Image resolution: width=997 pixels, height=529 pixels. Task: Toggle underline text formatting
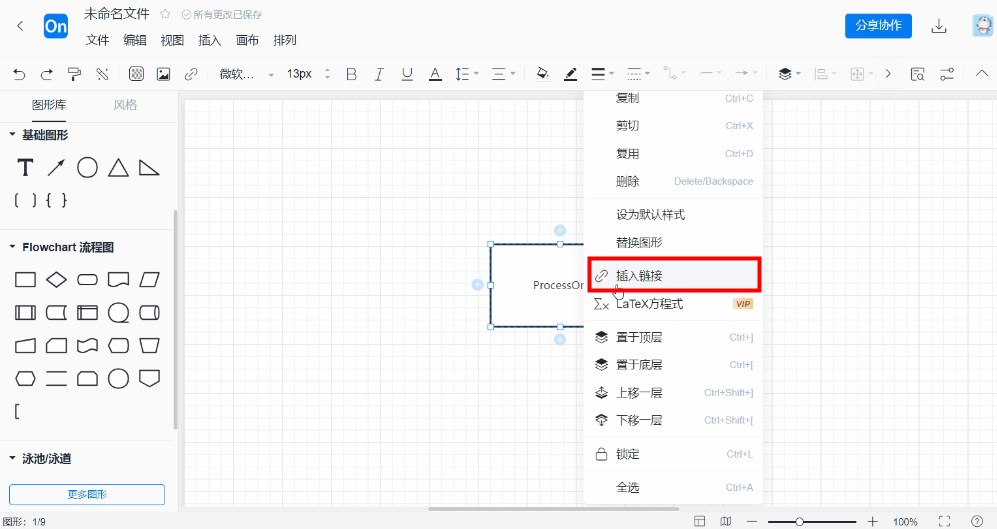(x=407, y=74)
